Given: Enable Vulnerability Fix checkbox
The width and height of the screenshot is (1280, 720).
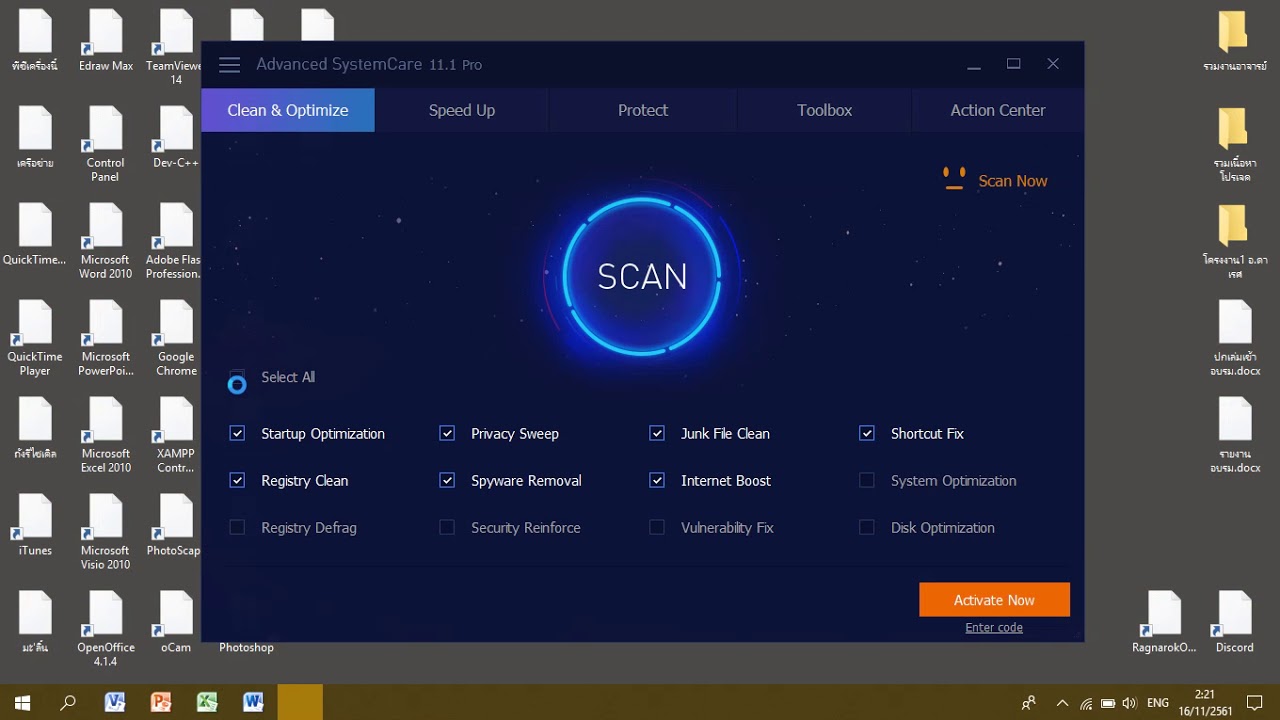Looking at the screenshot, I should point(657,527).
